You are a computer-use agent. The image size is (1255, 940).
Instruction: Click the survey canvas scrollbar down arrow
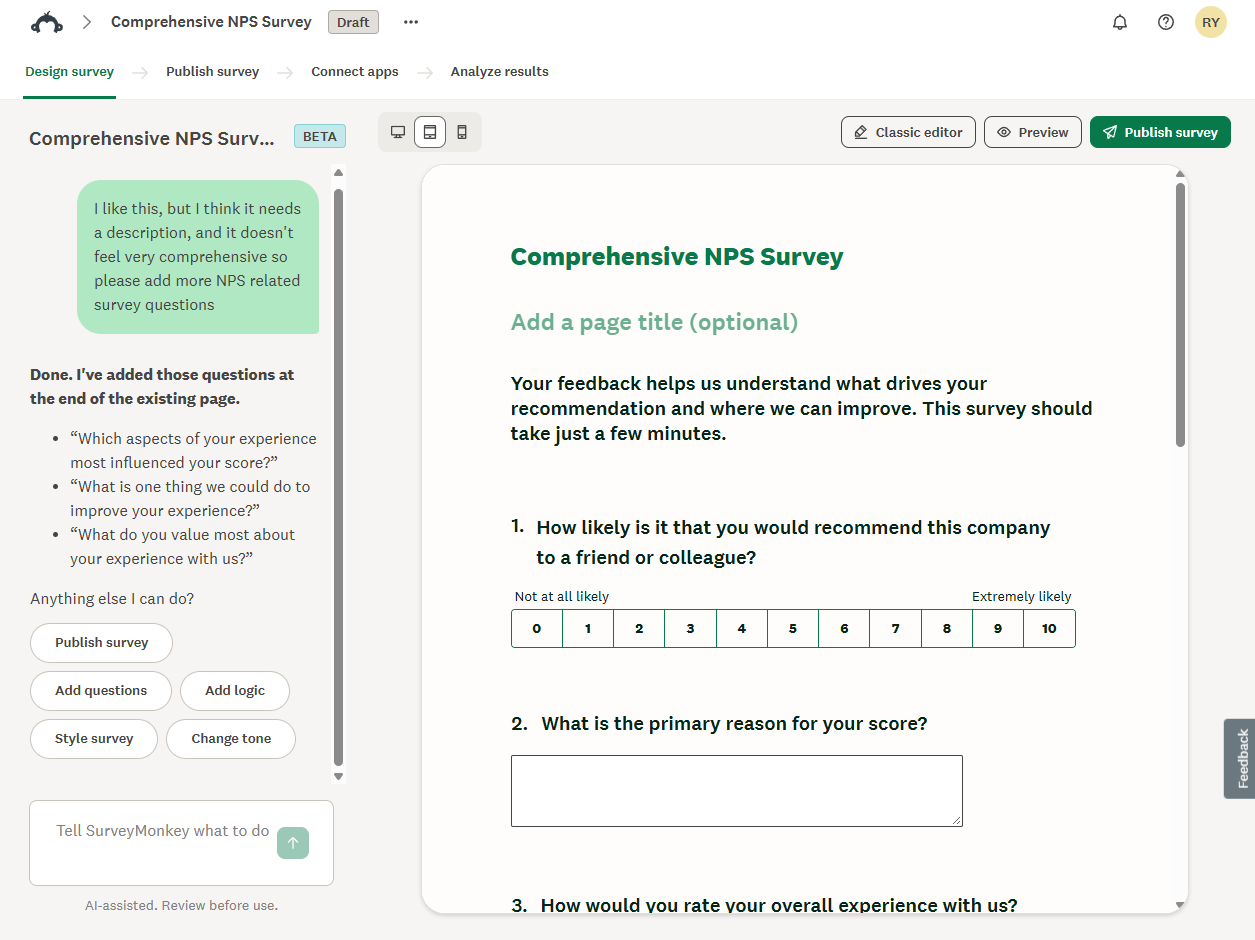[x=1181, y=905]
